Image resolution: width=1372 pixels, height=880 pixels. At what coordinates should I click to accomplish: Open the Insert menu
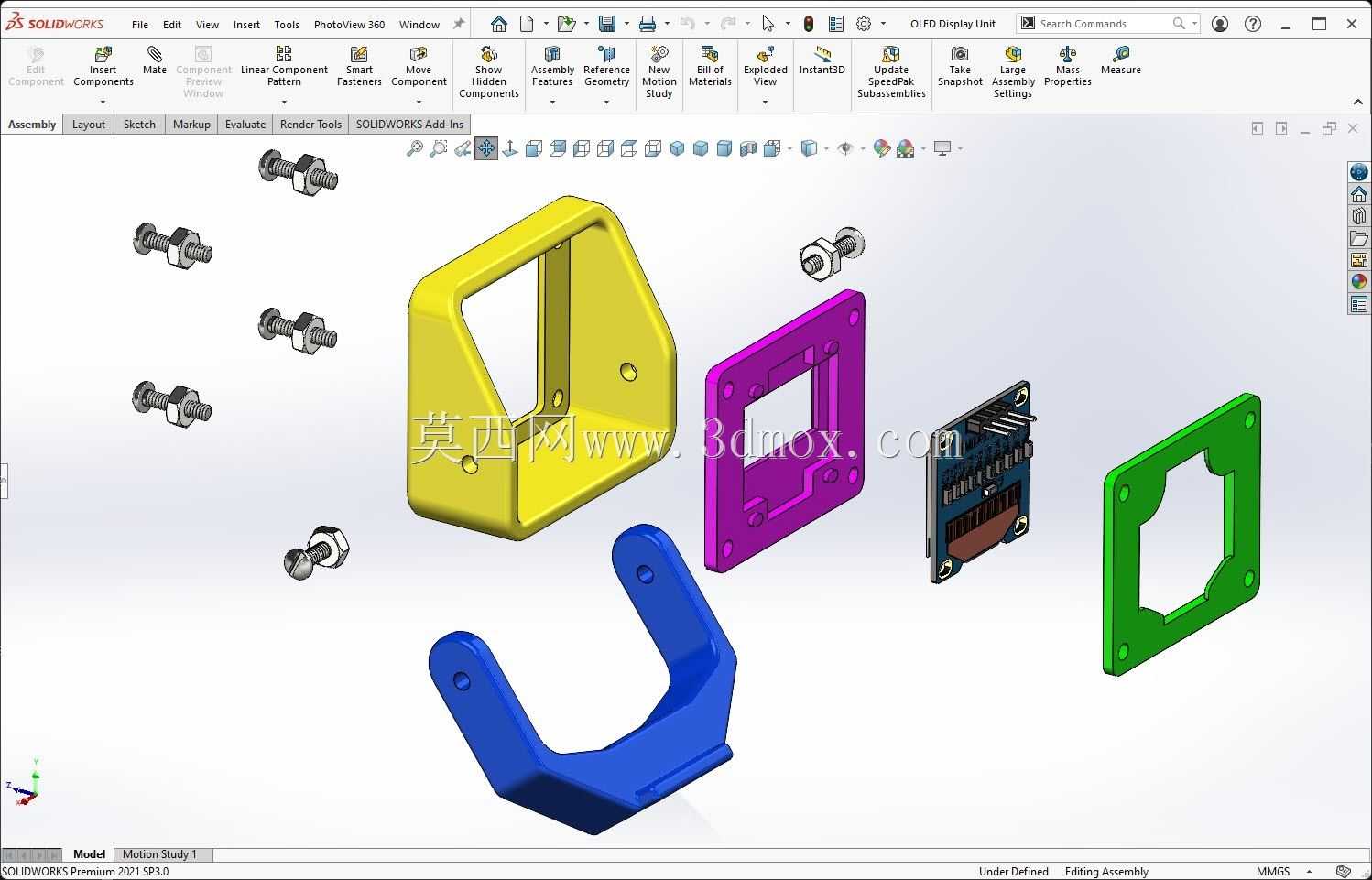pyautogui.click(x=246, y=25)
